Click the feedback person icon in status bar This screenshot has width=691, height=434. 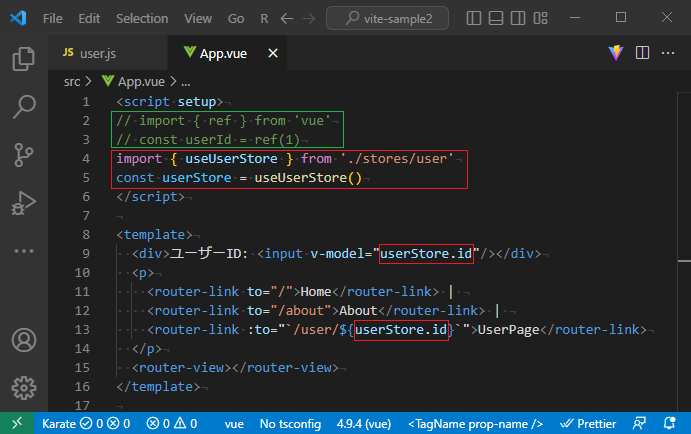639,423
